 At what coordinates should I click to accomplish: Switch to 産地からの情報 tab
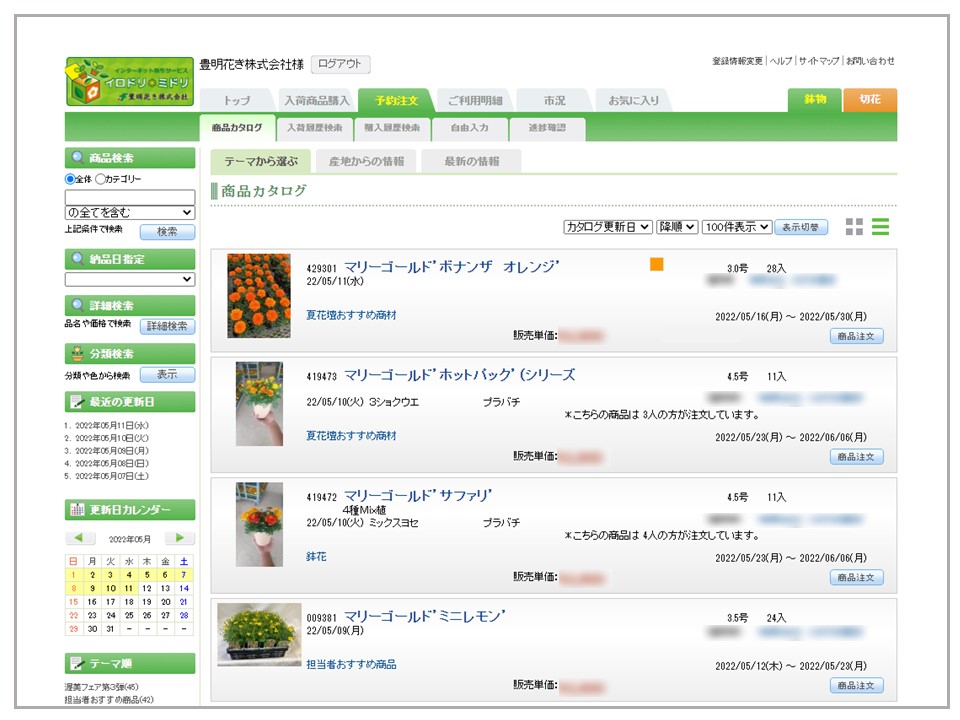point(366,161)
